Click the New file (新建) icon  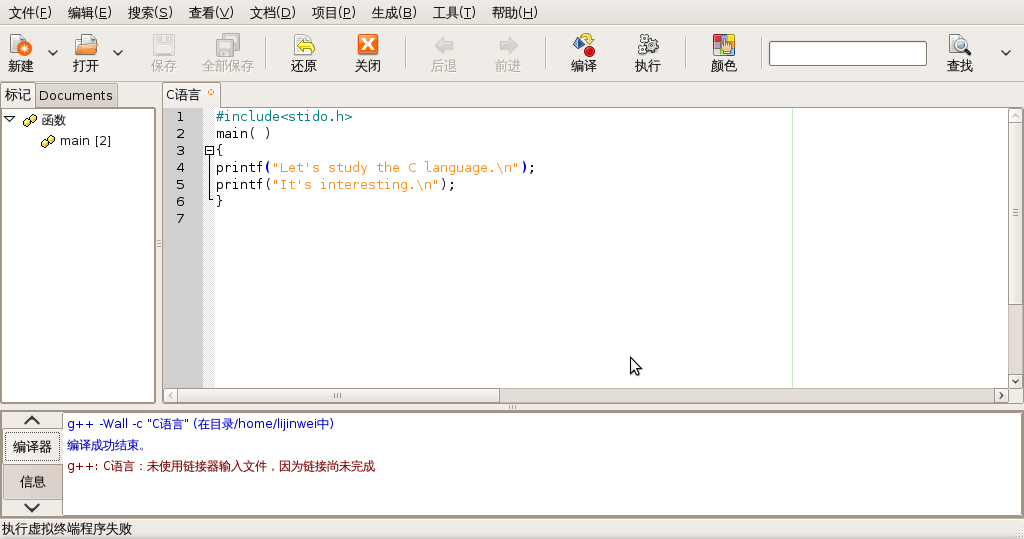coord(20,45)
